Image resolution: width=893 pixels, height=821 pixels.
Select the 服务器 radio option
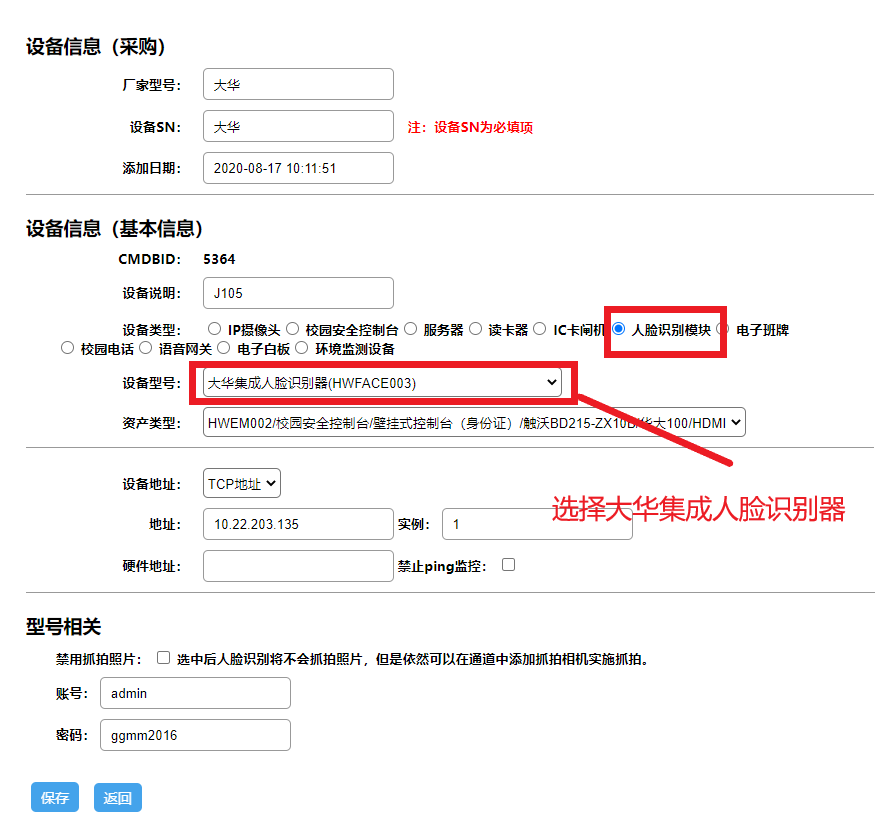tap(410, 329)
